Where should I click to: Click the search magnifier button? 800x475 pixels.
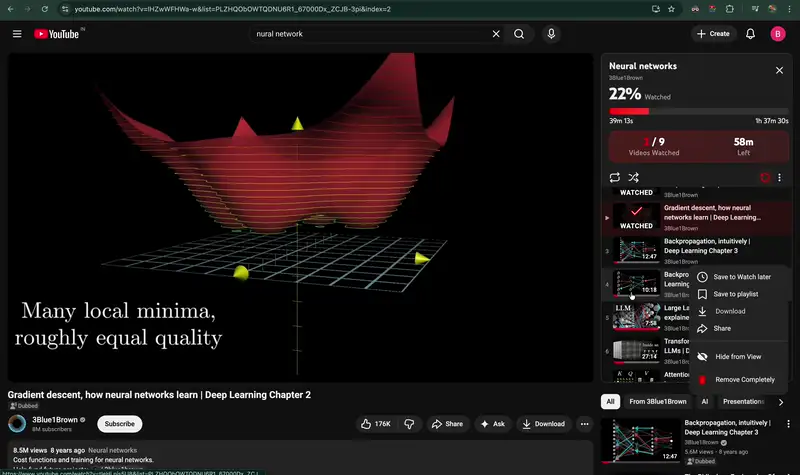point(519,34)
